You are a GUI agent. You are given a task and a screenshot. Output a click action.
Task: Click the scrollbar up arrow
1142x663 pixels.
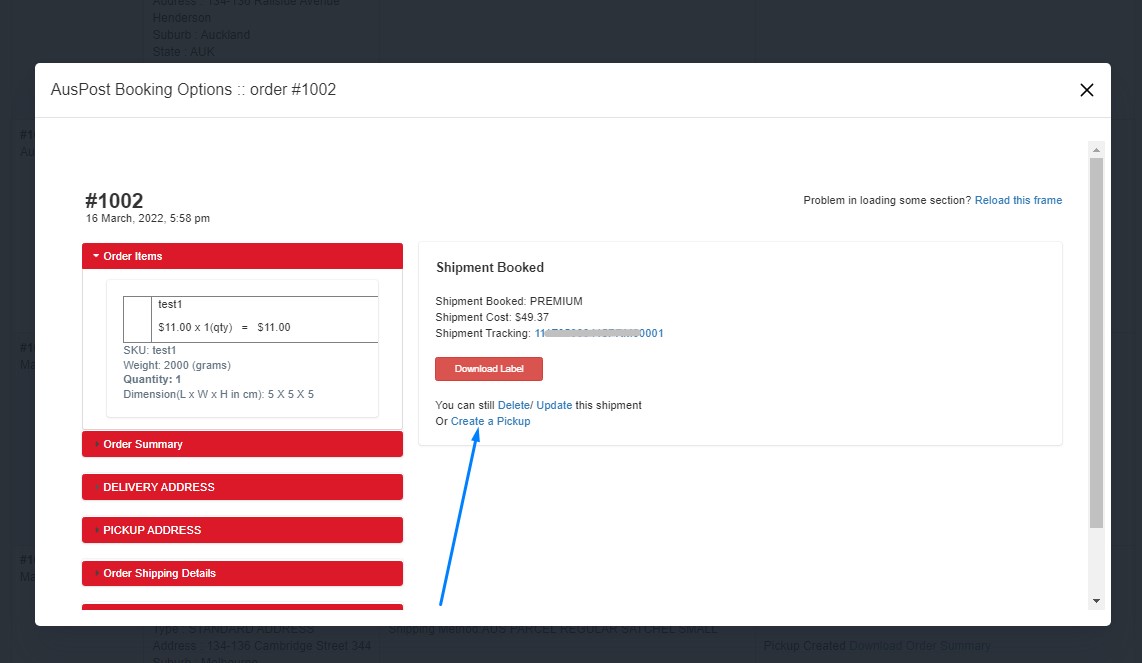tap(1096, 150)
